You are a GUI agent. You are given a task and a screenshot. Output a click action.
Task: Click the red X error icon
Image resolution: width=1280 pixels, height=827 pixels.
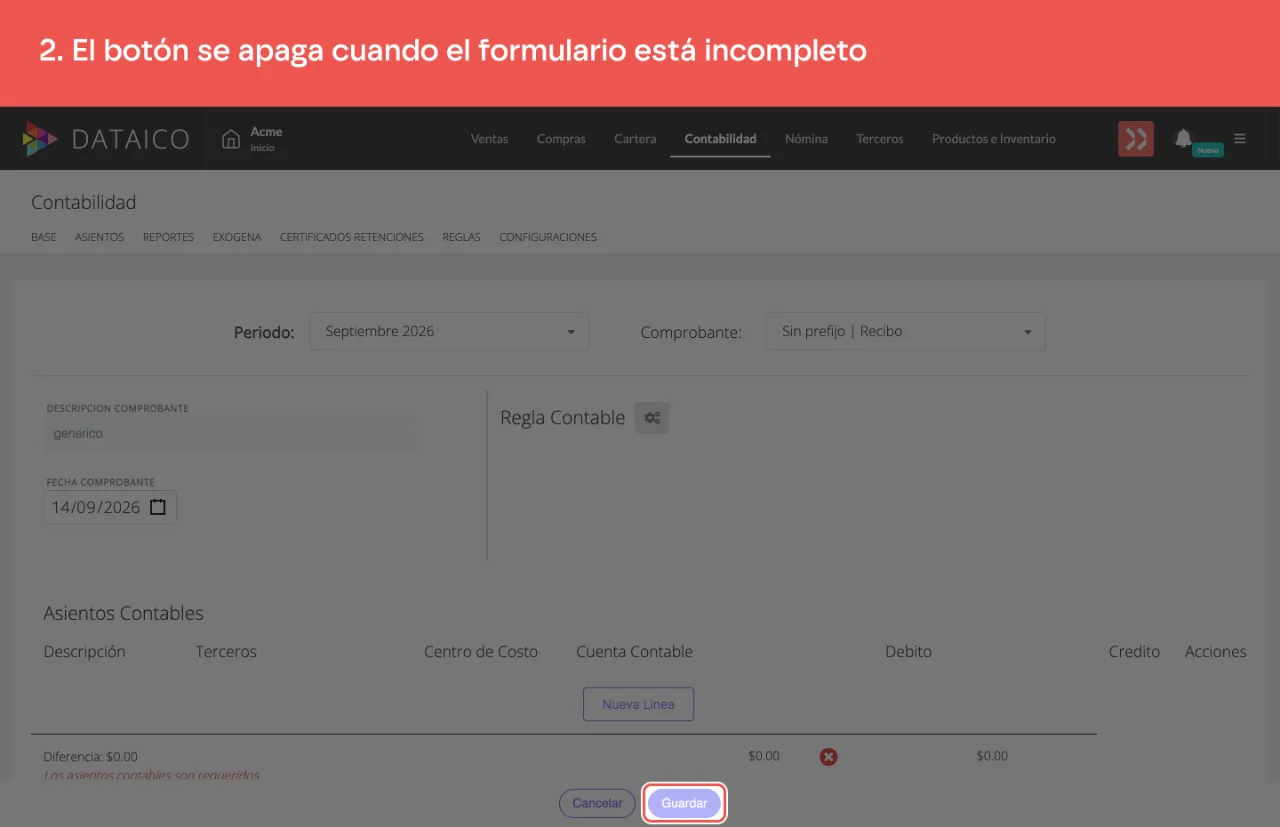828,757
